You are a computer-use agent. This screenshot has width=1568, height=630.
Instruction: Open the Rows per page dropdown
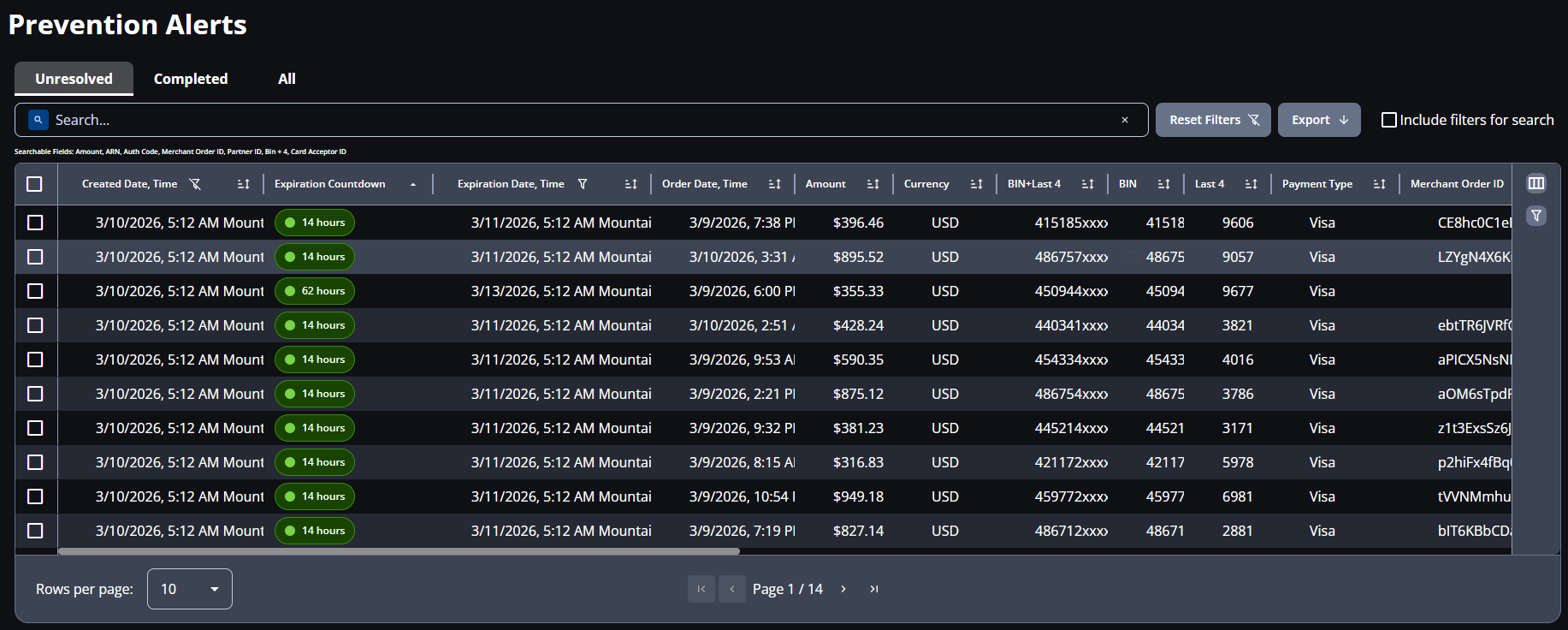coord(190,589)
